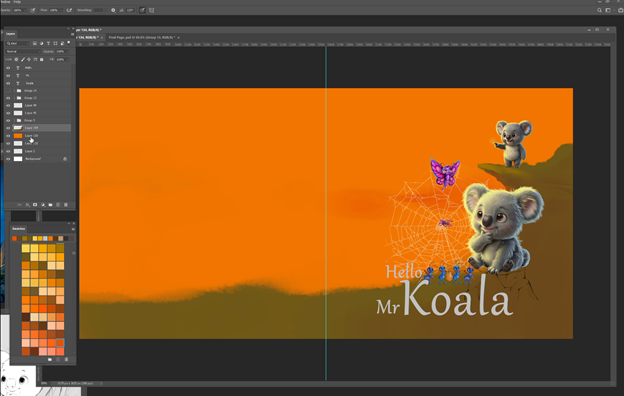Filter layers by type layers icon
The image size is (624, 396).
point(48,43)
